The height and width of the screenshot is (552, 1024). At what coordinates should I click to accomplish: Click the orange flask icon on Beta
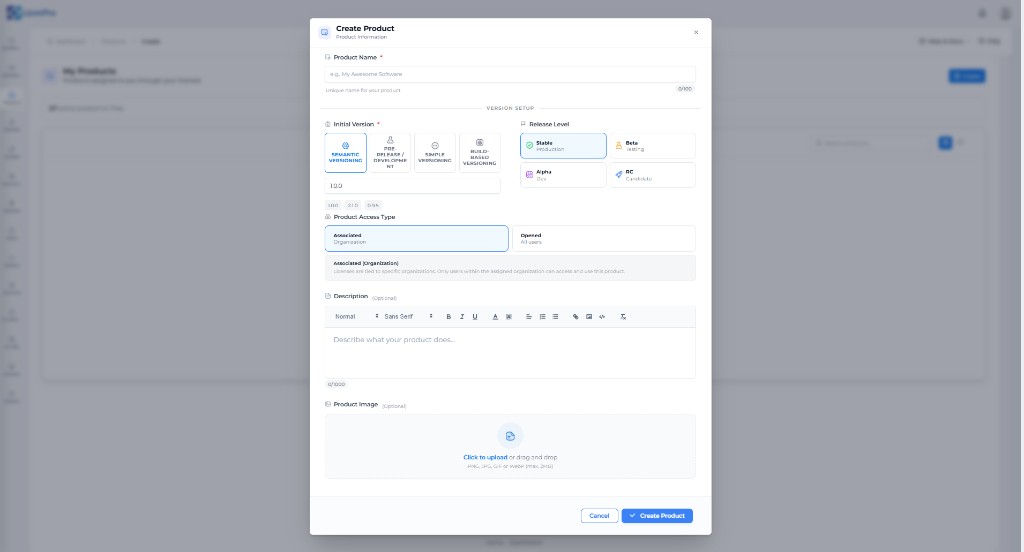(618, 146)
